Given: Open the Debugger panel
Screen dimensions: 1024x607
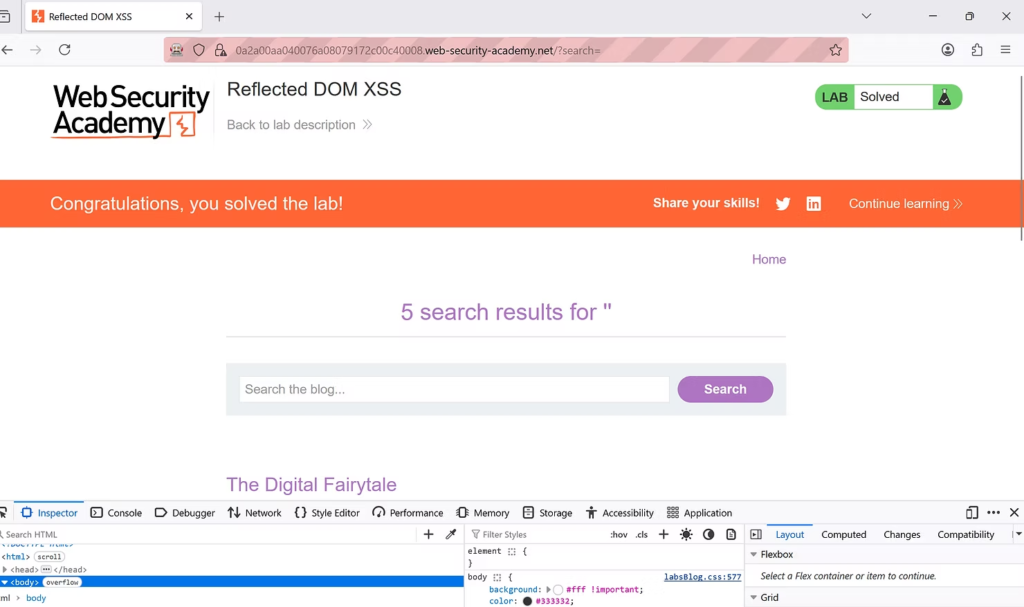Looking at the screenshot, I should (185, 513).
